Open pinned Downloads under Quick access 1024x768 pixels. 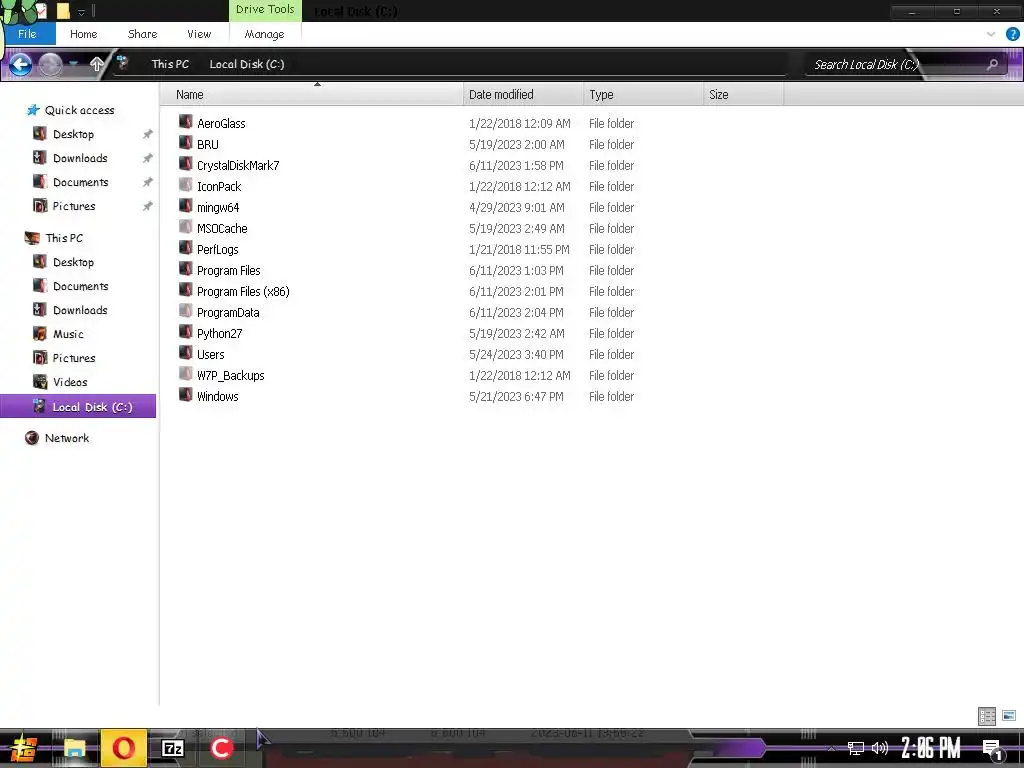pyautogui.click(x=80, y=158)
